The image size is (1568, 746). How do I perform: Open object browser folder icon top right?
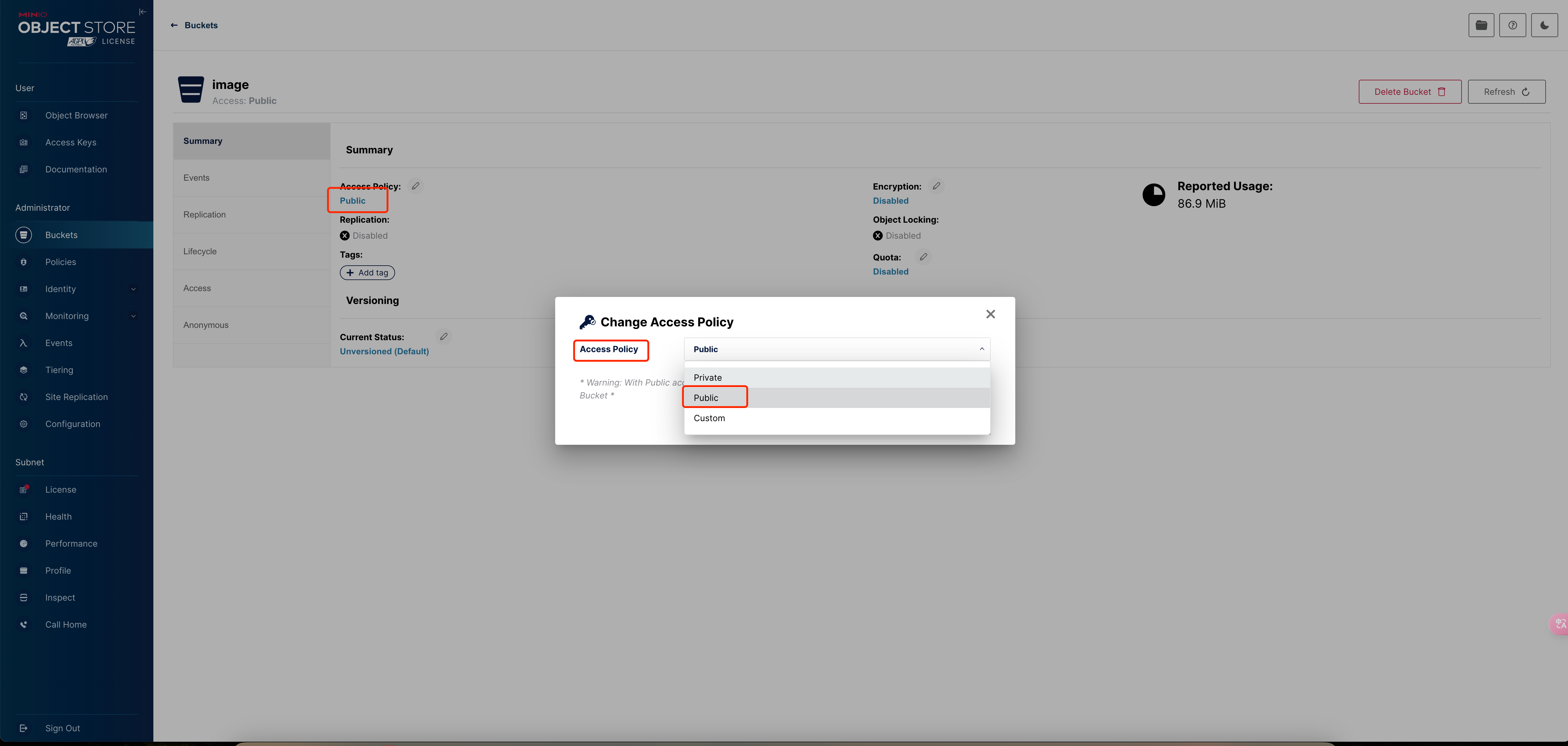click(x=1481, y=25)
